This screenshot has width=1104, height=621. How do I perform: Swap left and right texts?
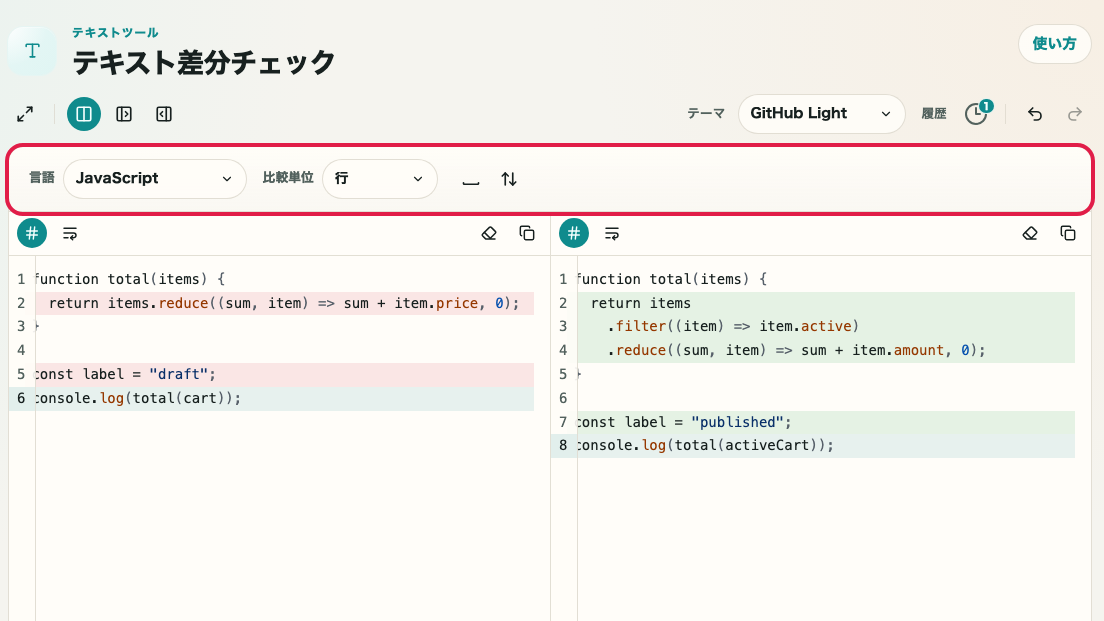[509, 180]
